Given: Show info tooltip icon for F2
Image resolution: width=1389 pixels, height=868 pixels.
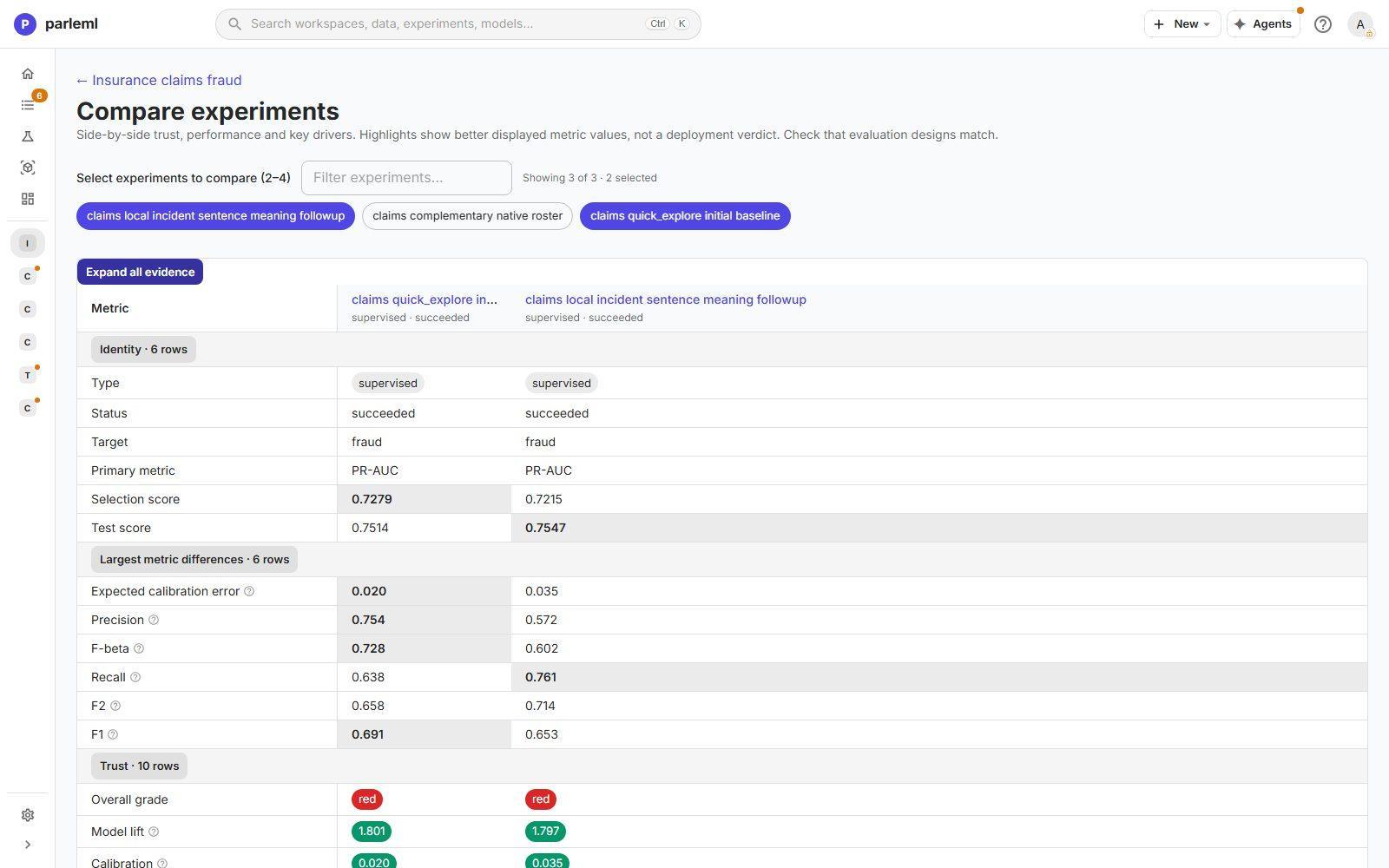Looking at the screenshot, I should tap(115, 706).
